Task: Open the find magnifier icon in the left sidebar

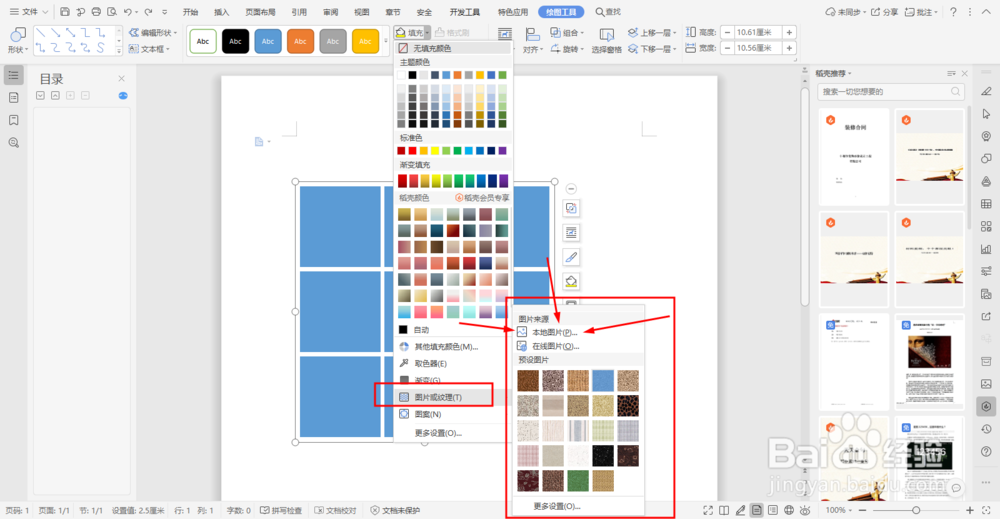Action: click(x=13, y=143)
